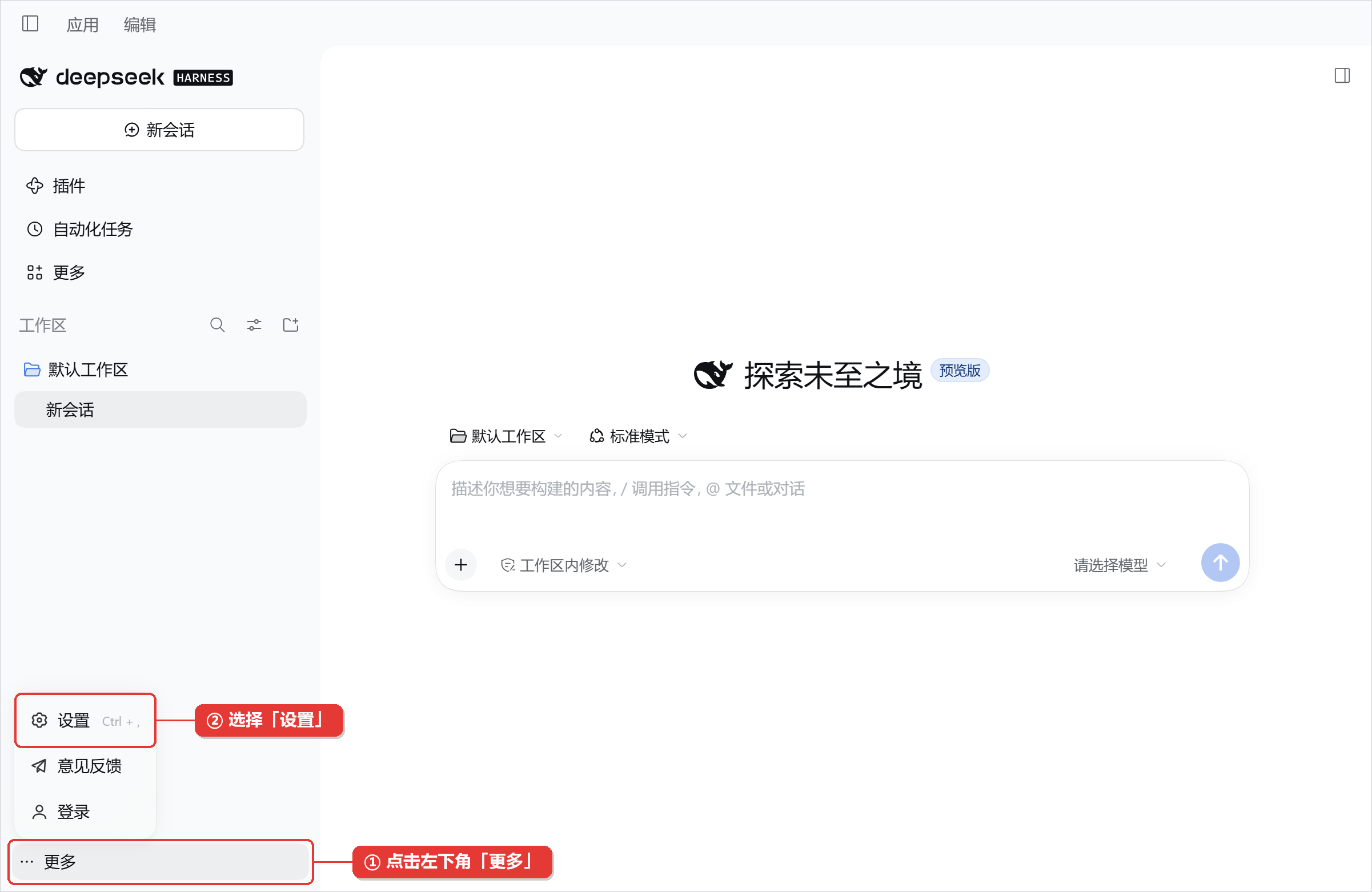Open workspace filter sliders icon

(x=254, y=325)
